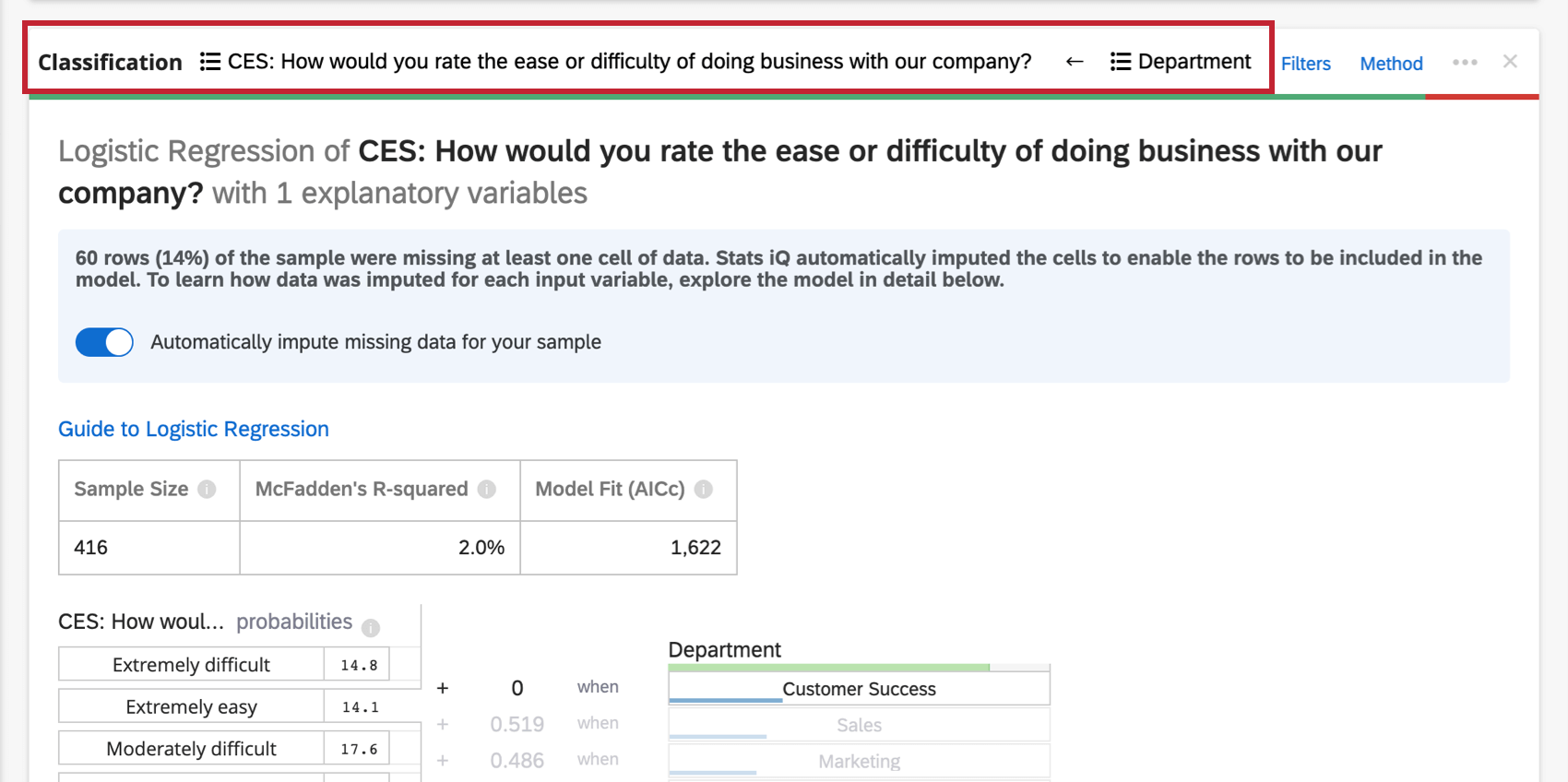Select the Customer Success department bar
Screen dimensions: 1568x782
tap(859, 689)
